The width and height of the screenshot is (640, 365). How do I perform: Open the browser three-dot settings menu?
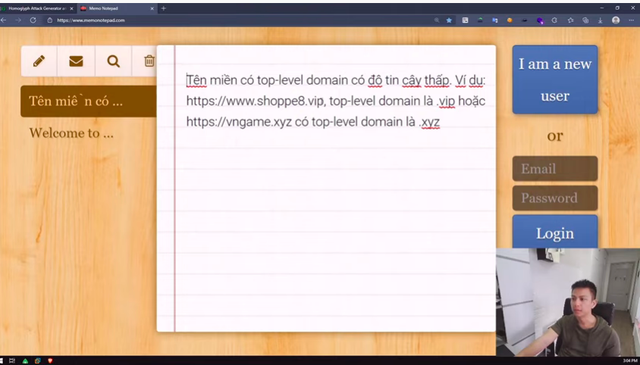631,20
